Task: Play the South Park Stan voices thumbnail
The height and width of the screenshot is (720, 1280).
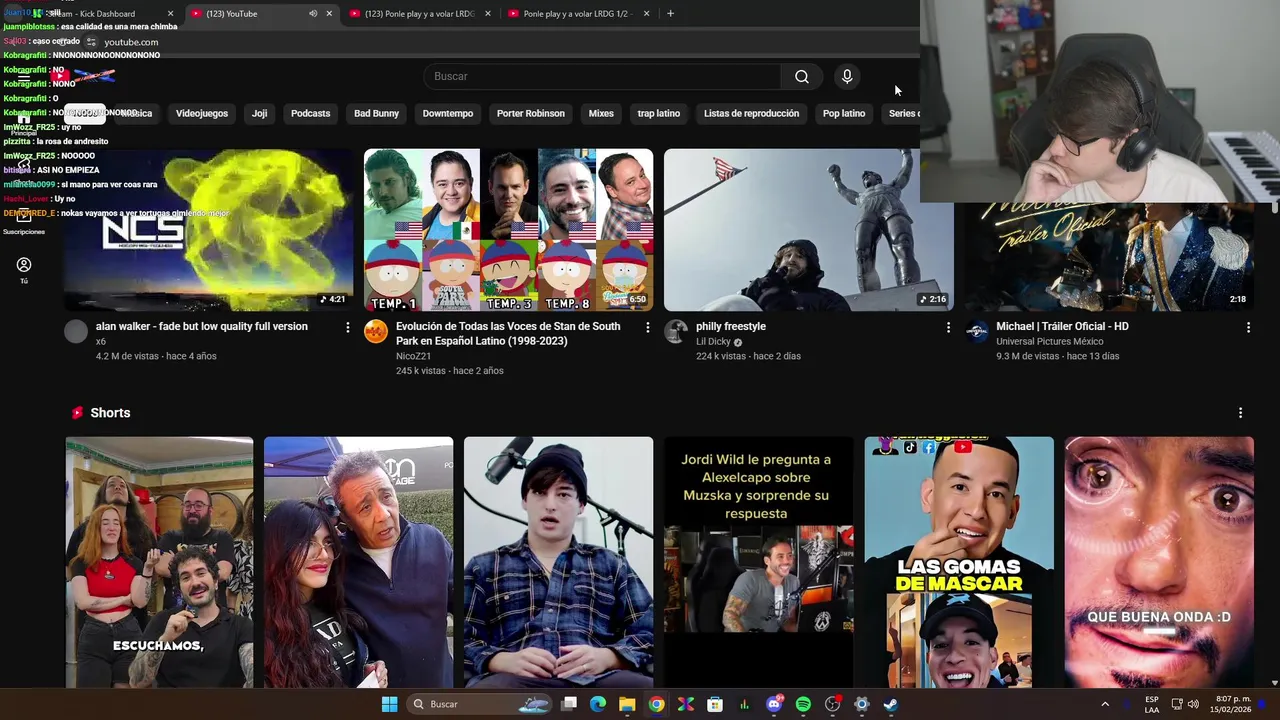Action: pyautogui.click(x=508, y=230)
